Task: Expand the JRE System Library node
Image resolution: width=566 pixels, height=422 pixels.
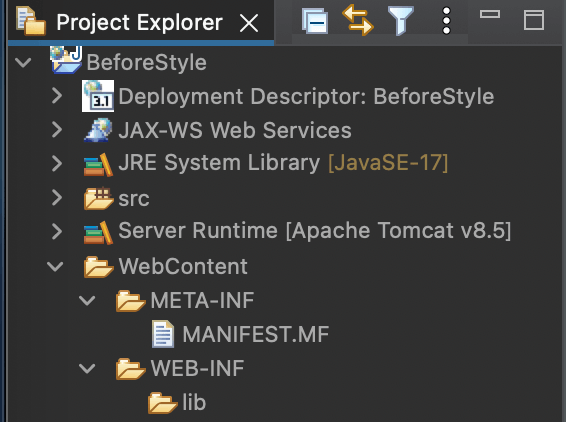Action: (57, 163)
